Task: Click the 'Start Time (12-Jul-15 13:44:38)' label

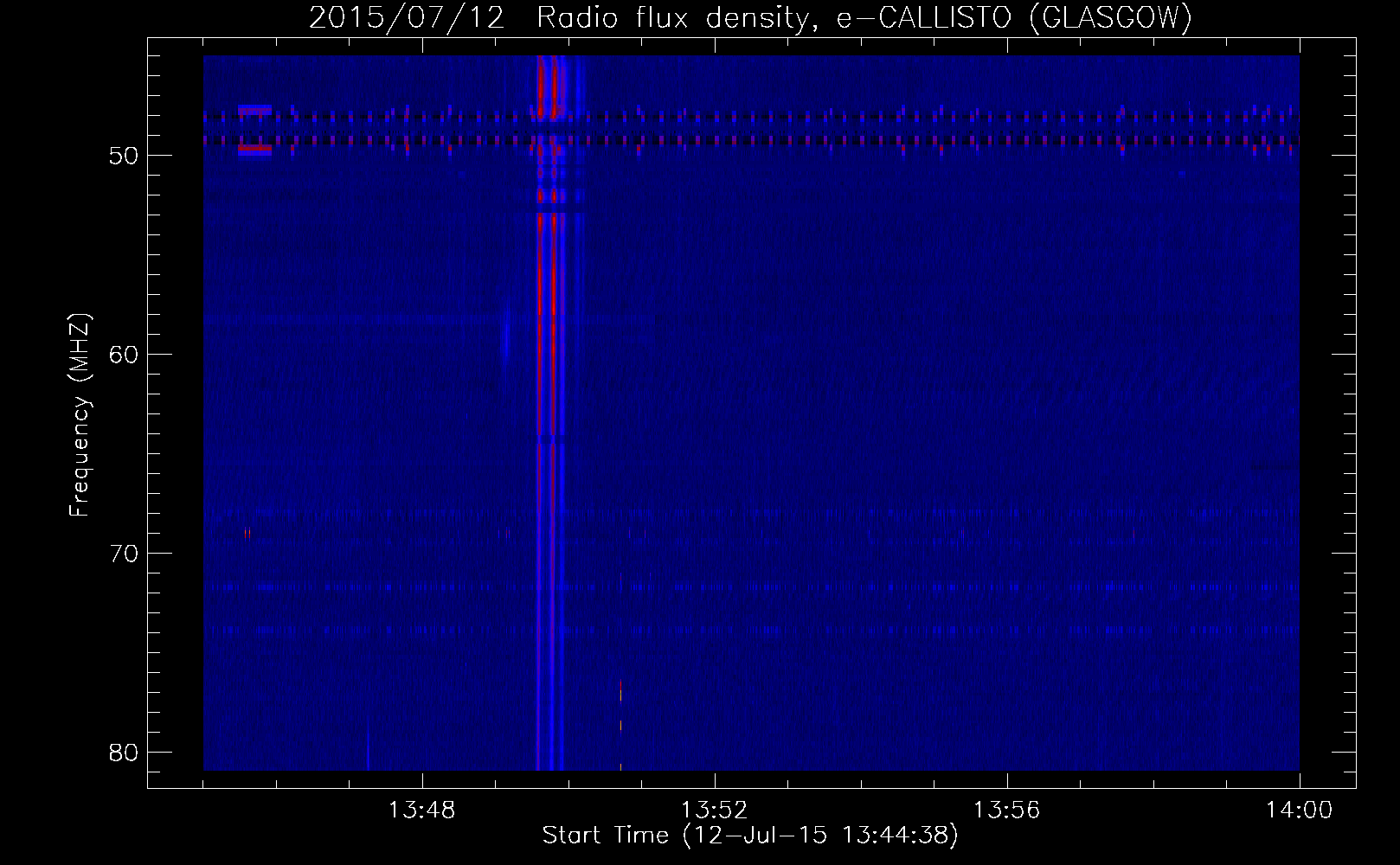Action: [x=750, y=836]
